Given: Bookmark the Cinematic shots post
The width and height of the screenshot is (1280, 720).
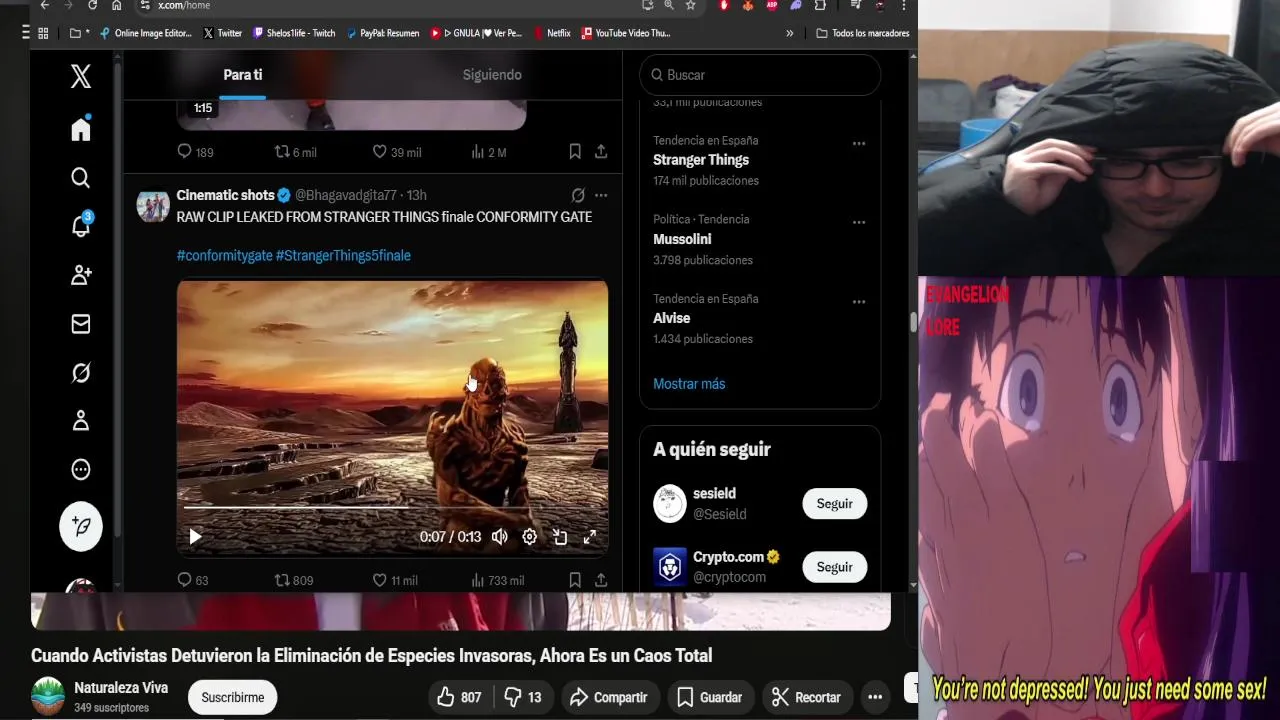Looking at the screenshot, I should click(x=575, y=580).
